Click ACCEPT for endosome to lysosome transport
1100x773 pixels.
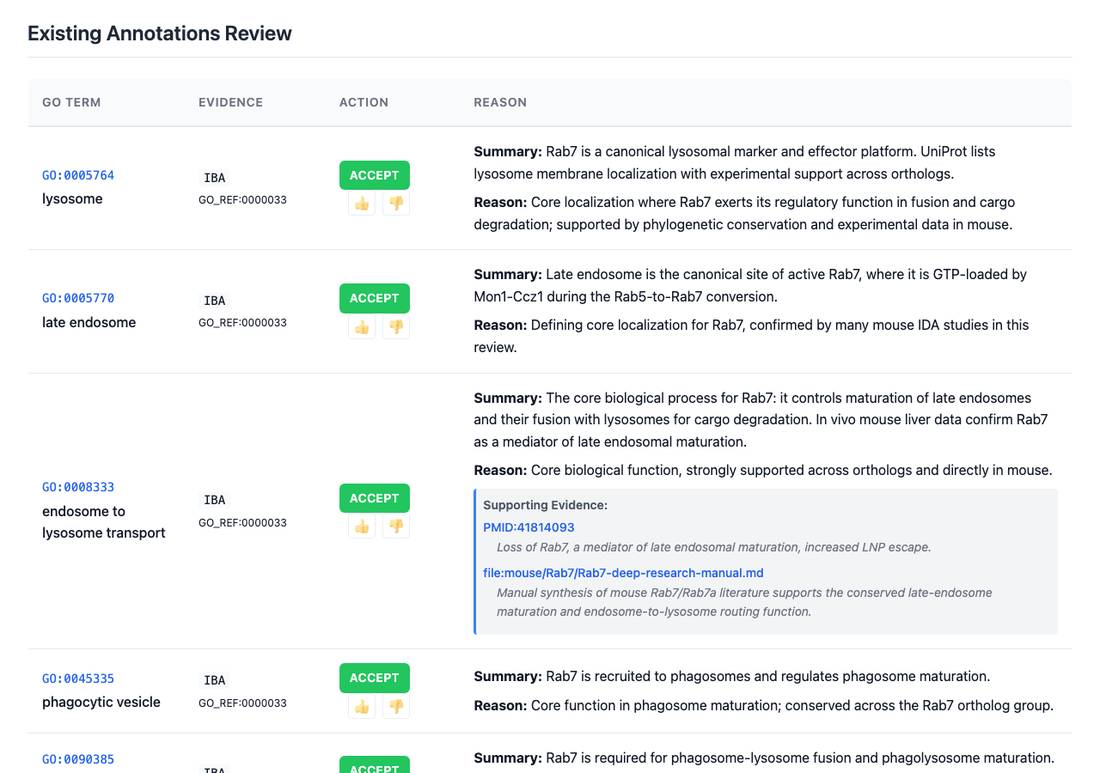click(x=374, y=498)
